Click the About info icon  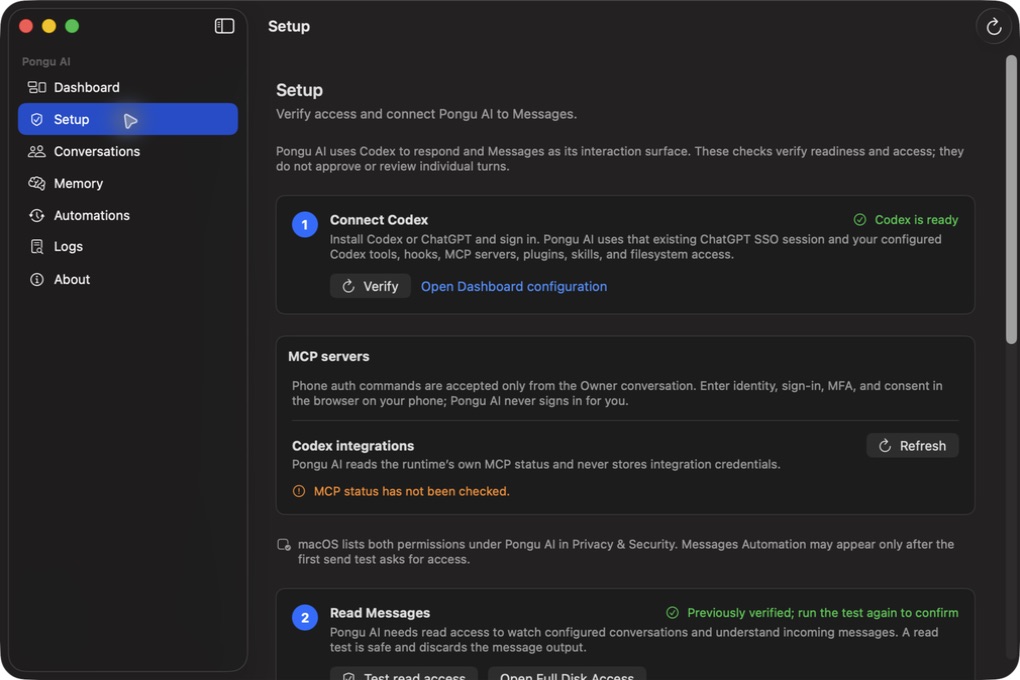coord(36,279)
